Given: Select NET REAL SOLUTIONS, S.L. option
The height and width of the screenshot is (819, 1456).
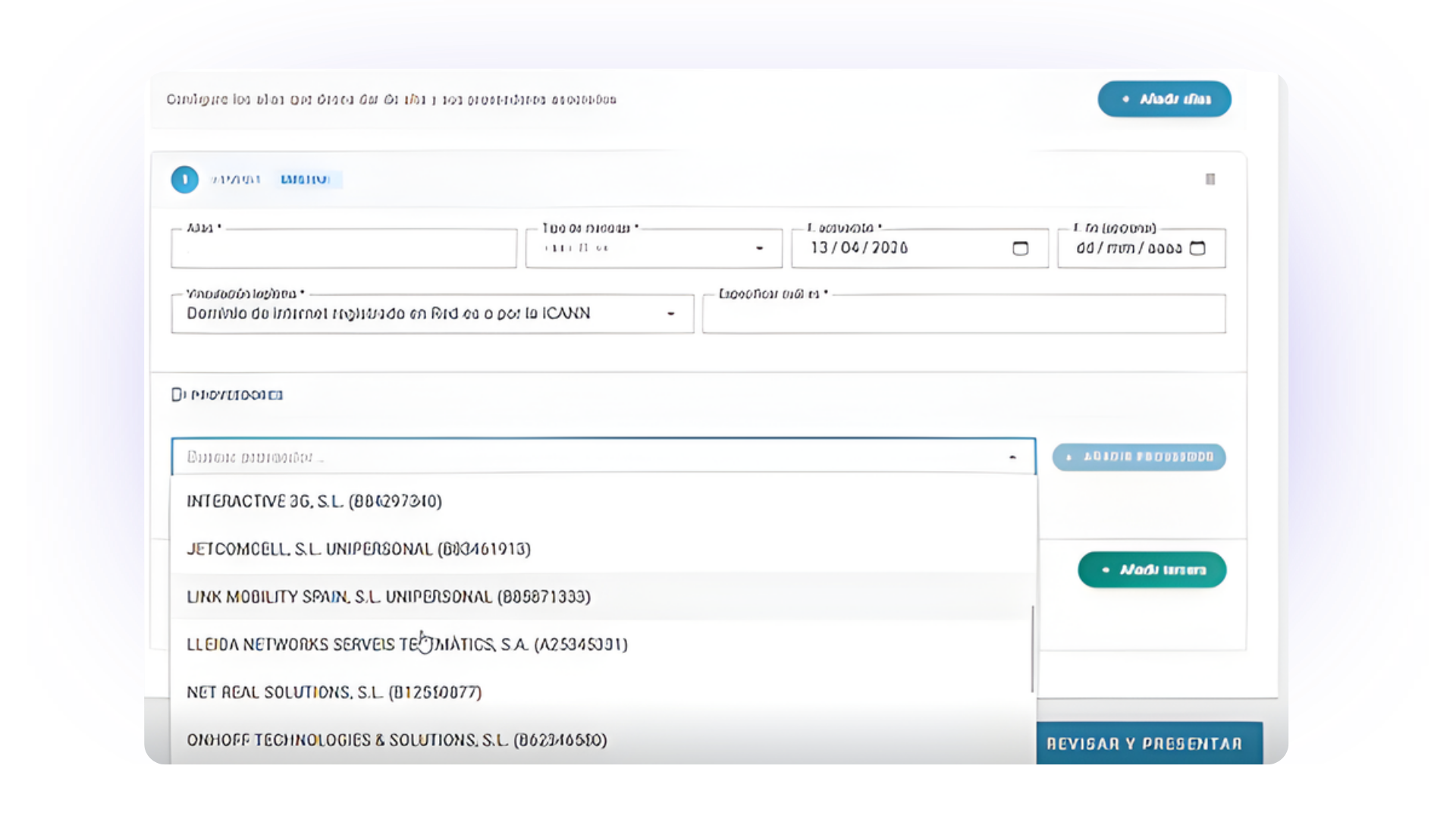Looking at the screenshot, I should click(x=604, y=692).
